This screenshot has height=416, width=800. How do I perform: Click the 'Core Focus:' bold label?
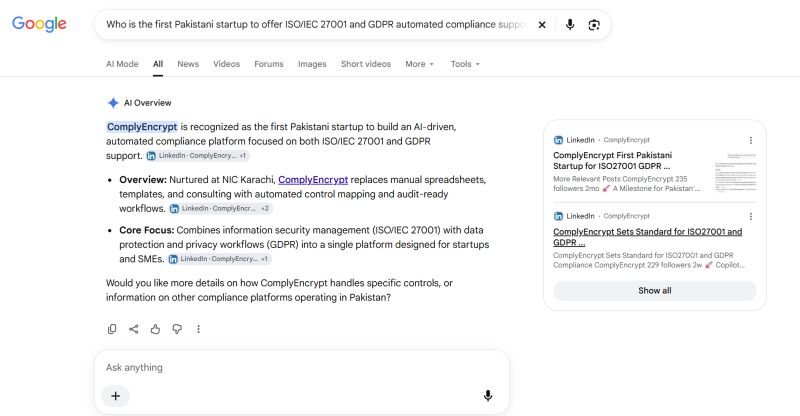tap(147, 230)
